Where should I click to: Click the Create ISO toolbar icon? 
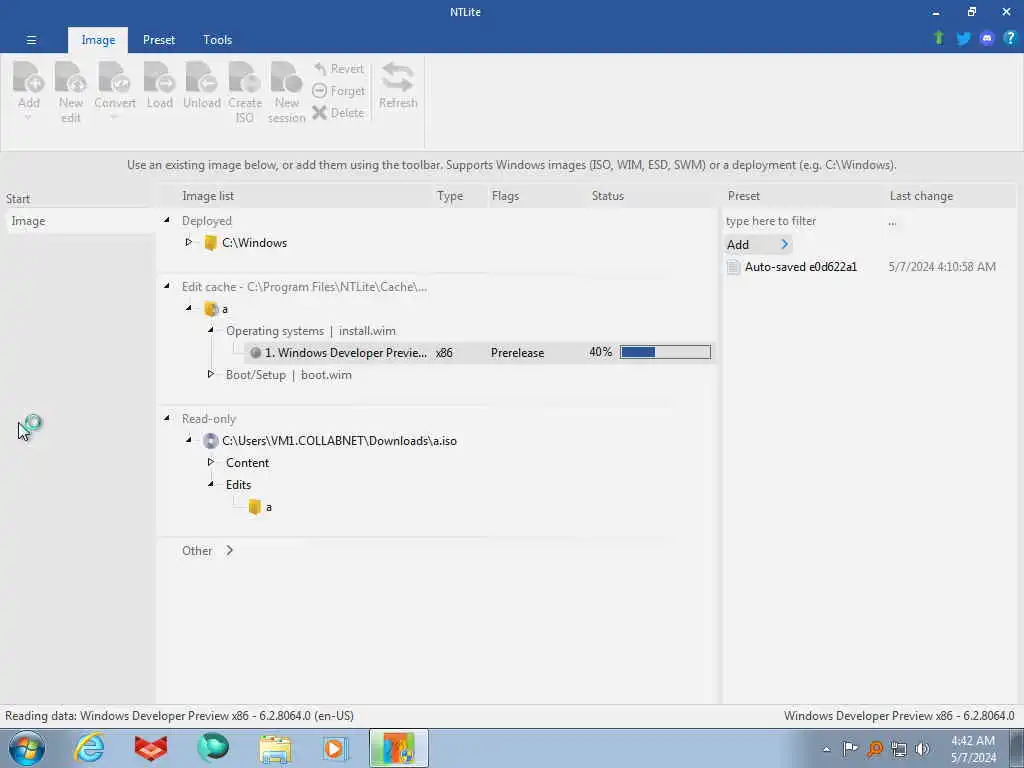pos(245,77)
